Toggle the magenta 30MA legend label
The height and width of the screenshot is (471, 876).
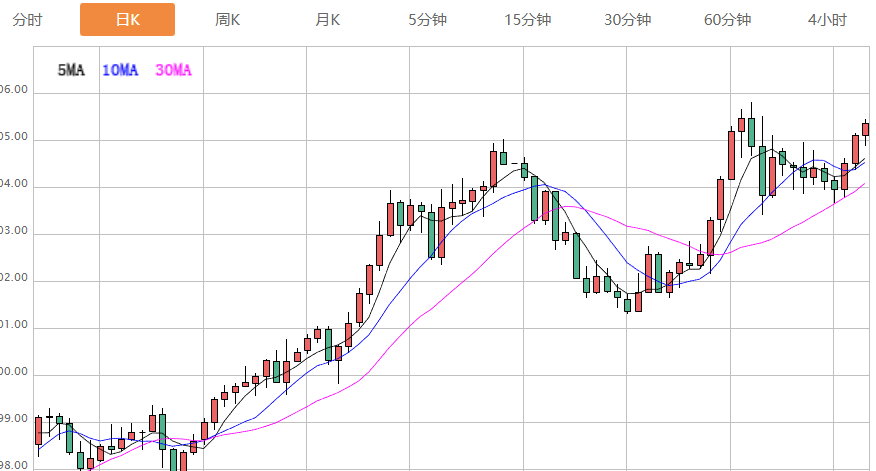tap(173, 70)
